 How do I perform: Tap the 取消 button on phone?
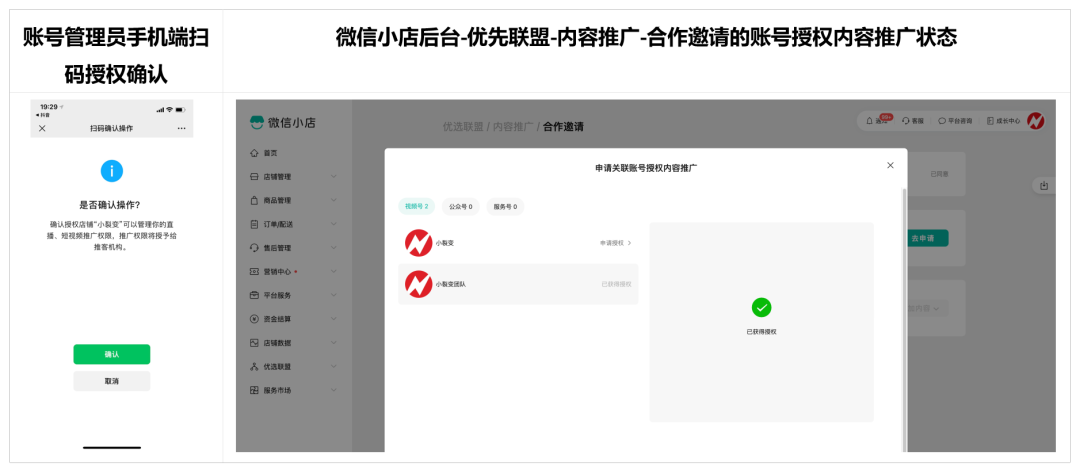(112, 381)
